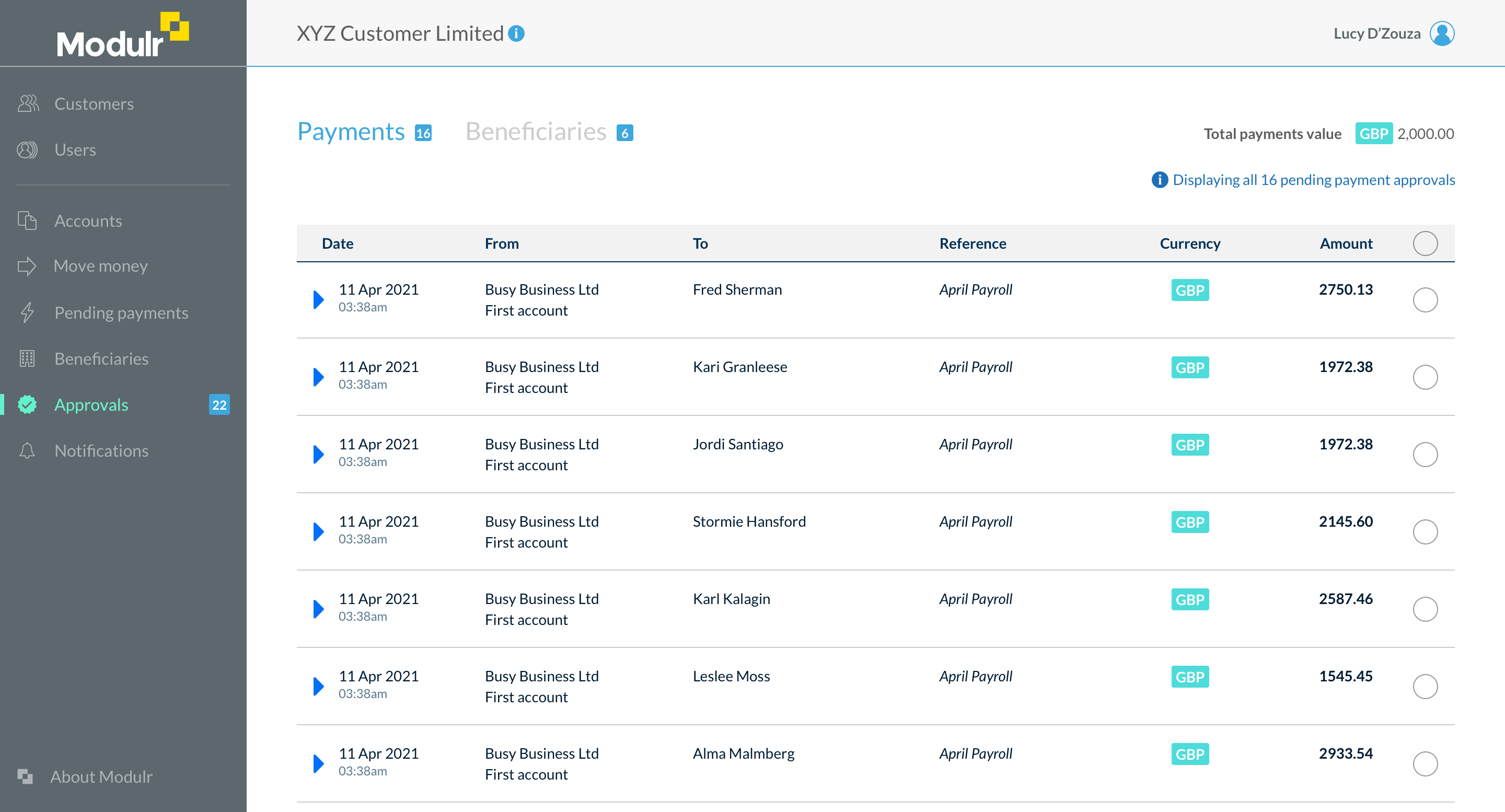The height and width of the screenshot is (812, 1505).
Task: Click April Payroll reference for Leslee Moss
Action: point(976,677)
